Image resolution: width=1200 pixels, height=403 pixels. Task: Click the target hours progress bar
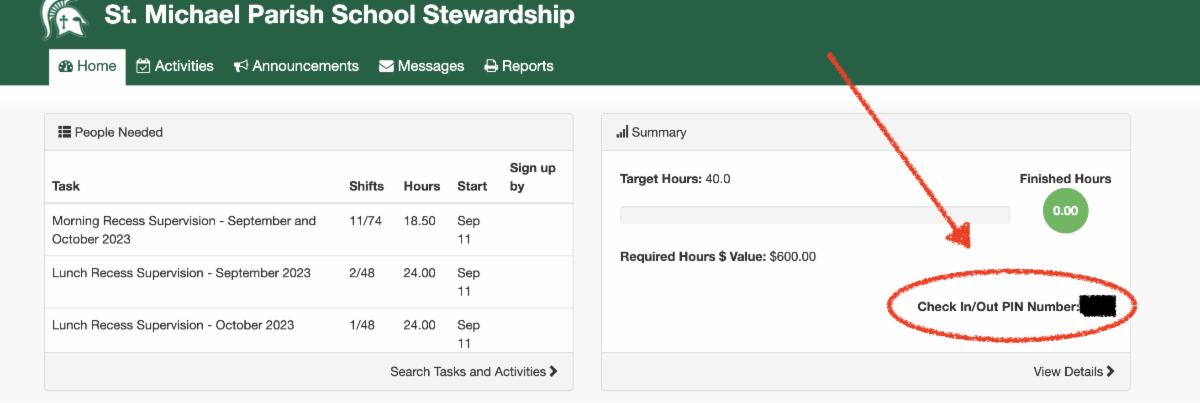(x=814, y=214)
